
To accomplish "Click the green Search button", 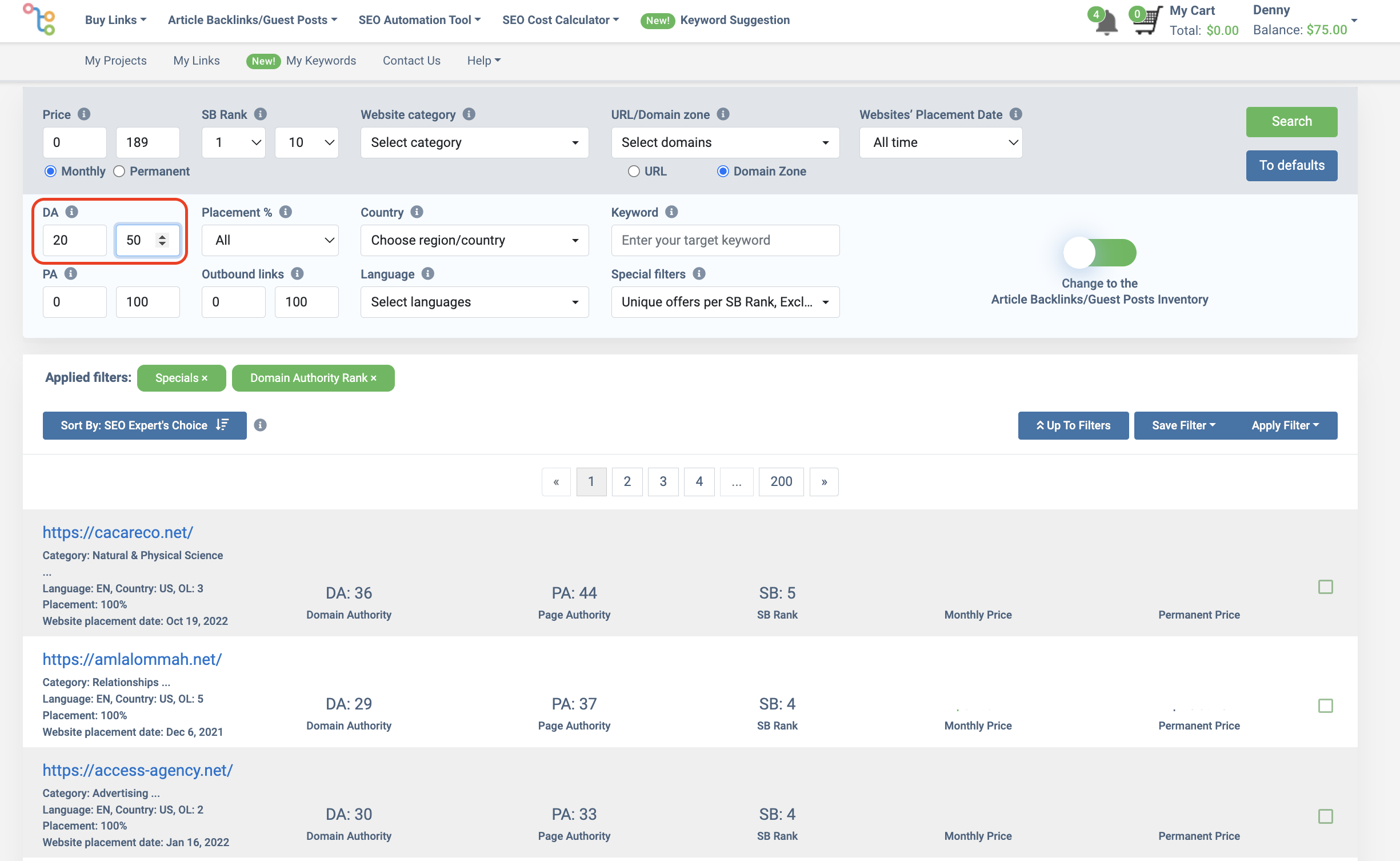I will coord(1292,122).
